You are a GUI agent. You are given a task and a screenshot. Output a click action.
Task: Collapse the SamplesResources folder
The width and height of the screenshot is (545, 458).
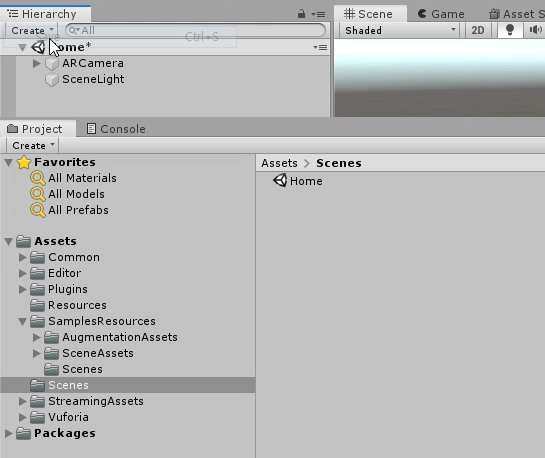point(23,321)
